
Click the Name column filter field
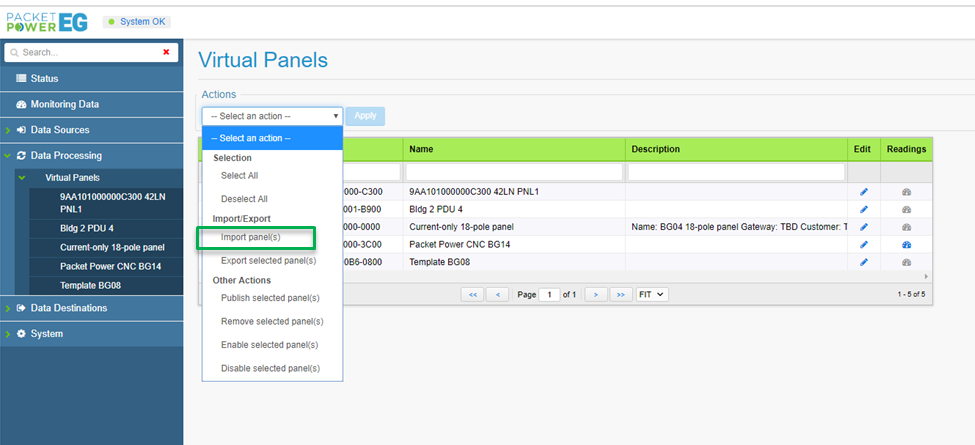click(514, 172)
